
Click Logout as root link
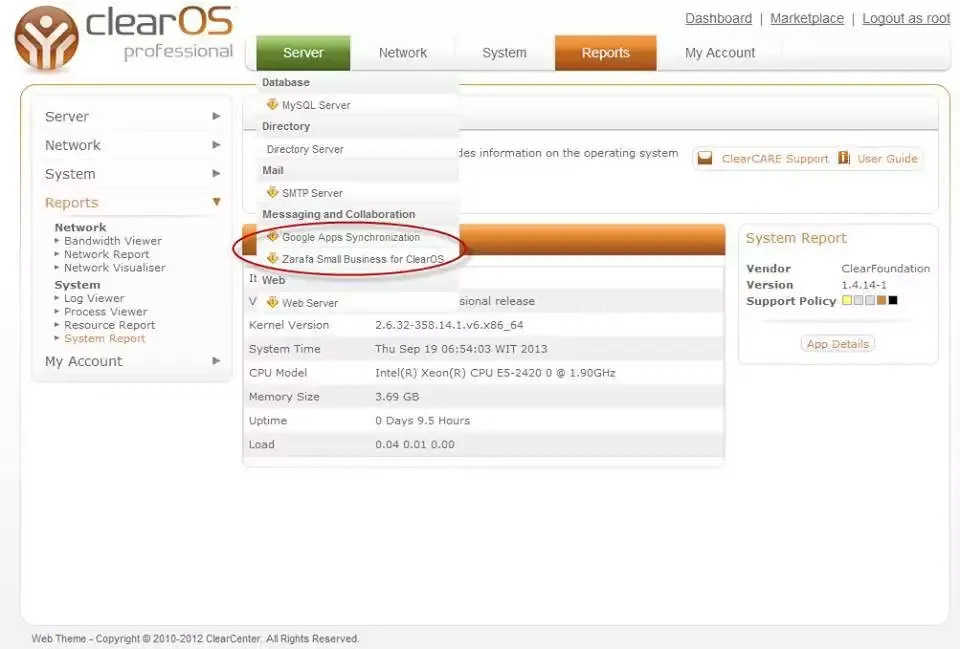(906, 18)
